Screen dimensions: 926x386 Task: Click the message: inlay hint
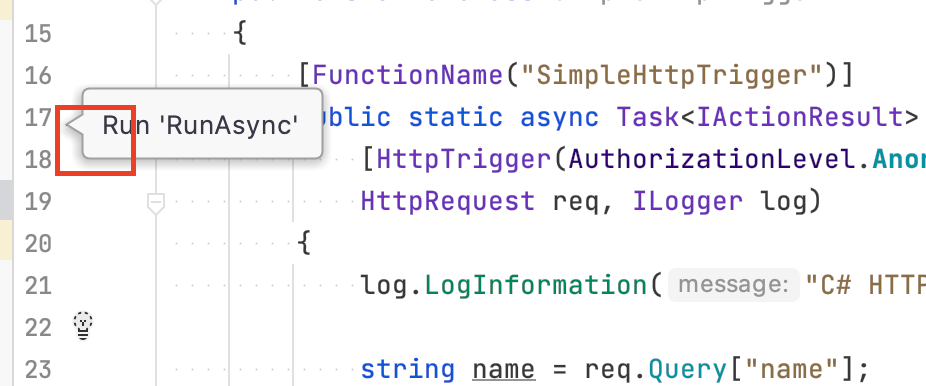click(x=734, y=286)
